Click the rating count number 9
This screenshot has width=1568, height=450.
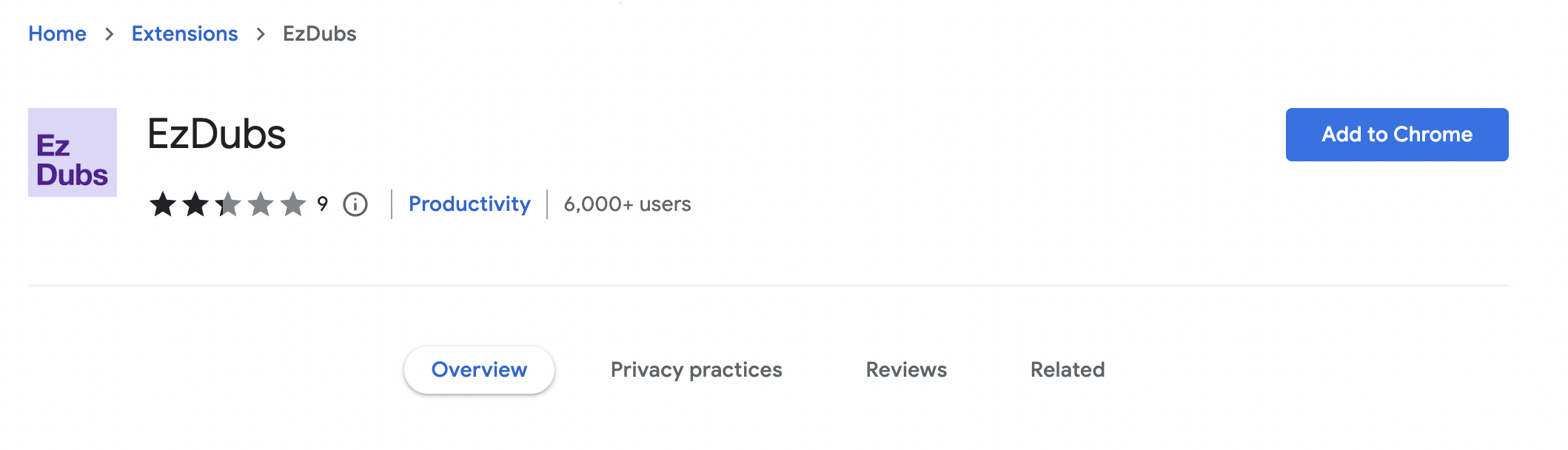point(322,204)
